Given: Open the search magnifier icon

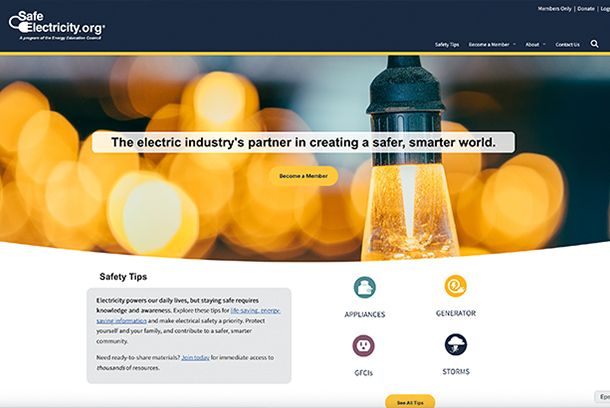Looking at the screenshot, I should pyautogui.click(x=594, y=44).
